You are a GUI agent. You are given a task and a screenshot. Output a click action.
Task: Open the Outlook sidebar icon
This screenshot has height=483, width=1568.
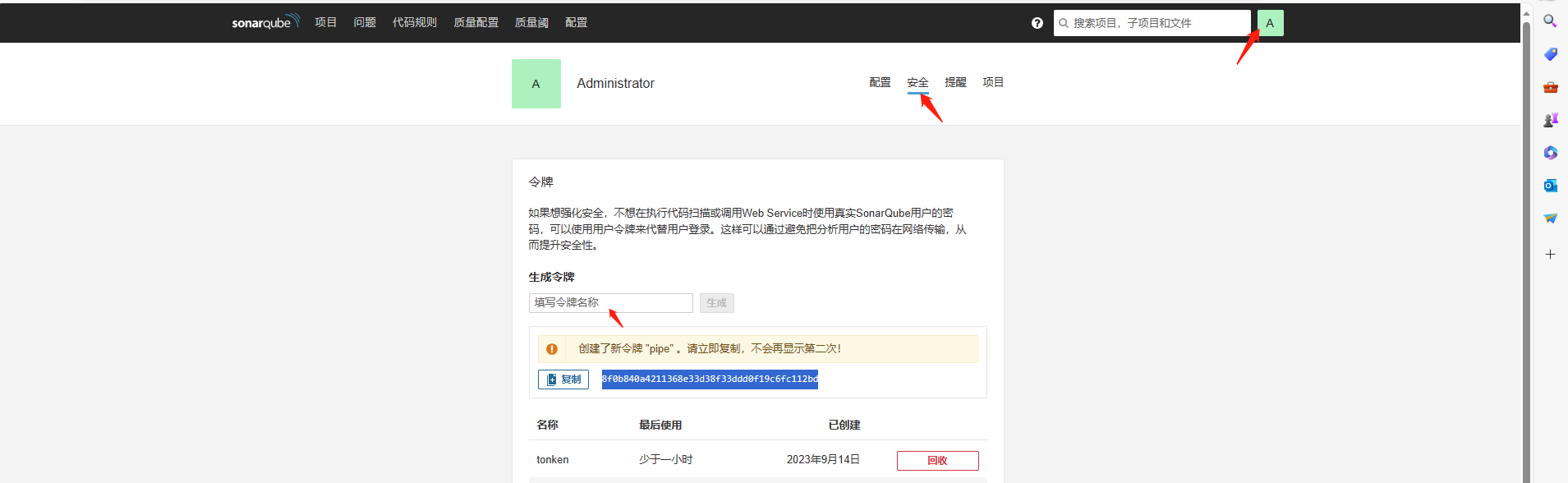pos(1550,186)
